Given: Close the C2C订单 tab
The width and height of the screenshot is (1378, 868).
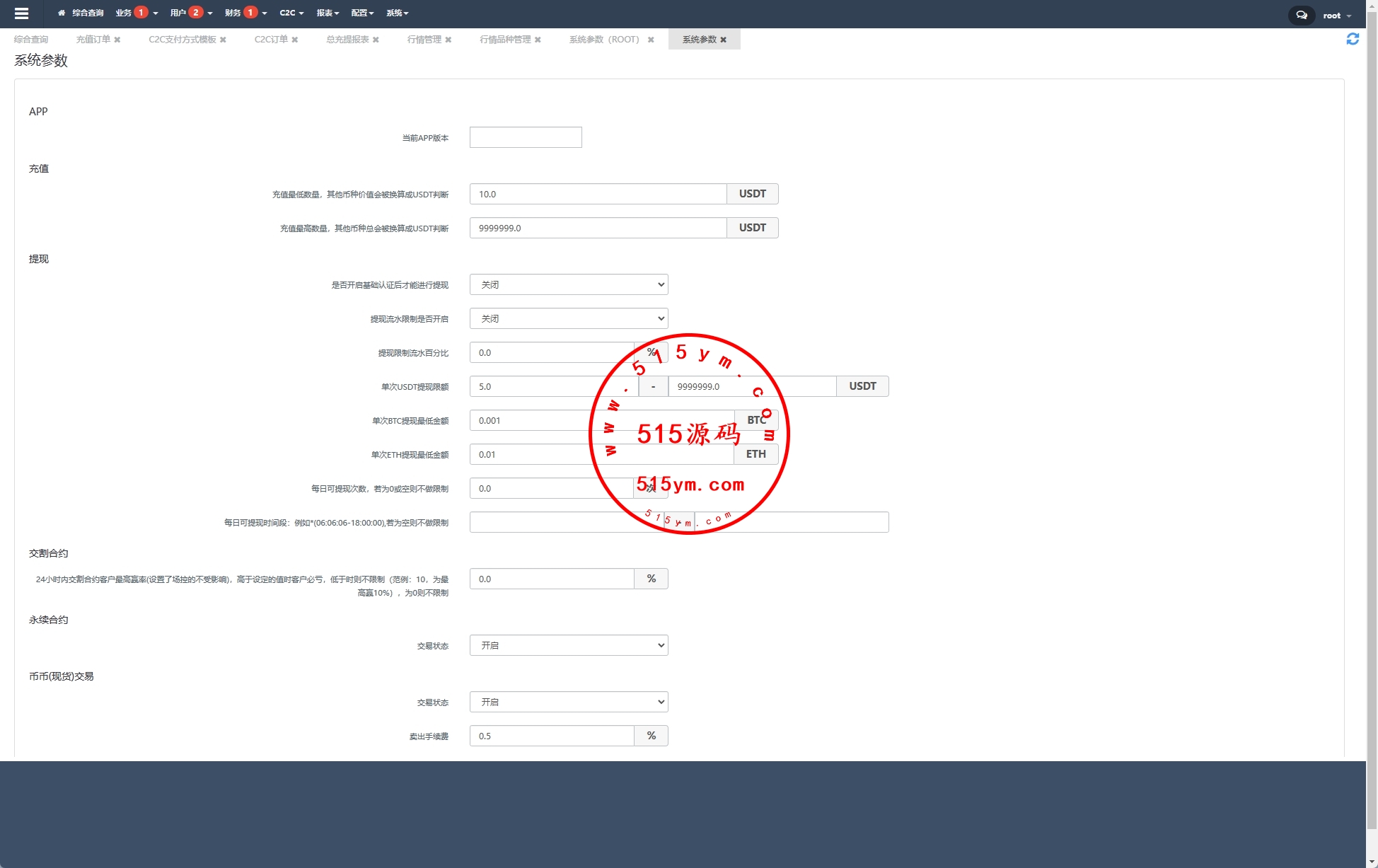Looking at the screenshot, I should pos(295,40).
